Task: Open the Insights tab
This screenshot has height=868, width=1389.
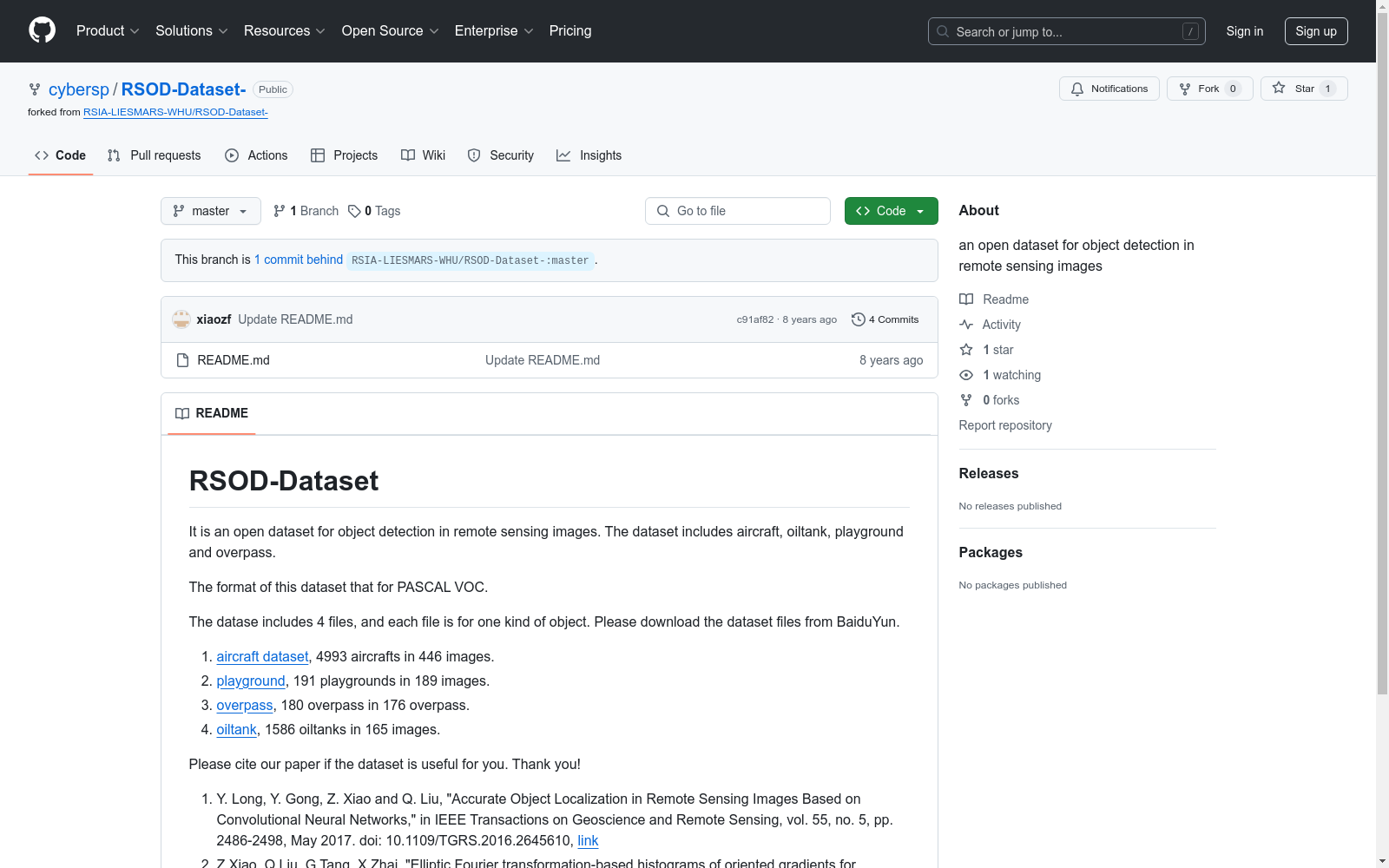Action: [589, 155]
